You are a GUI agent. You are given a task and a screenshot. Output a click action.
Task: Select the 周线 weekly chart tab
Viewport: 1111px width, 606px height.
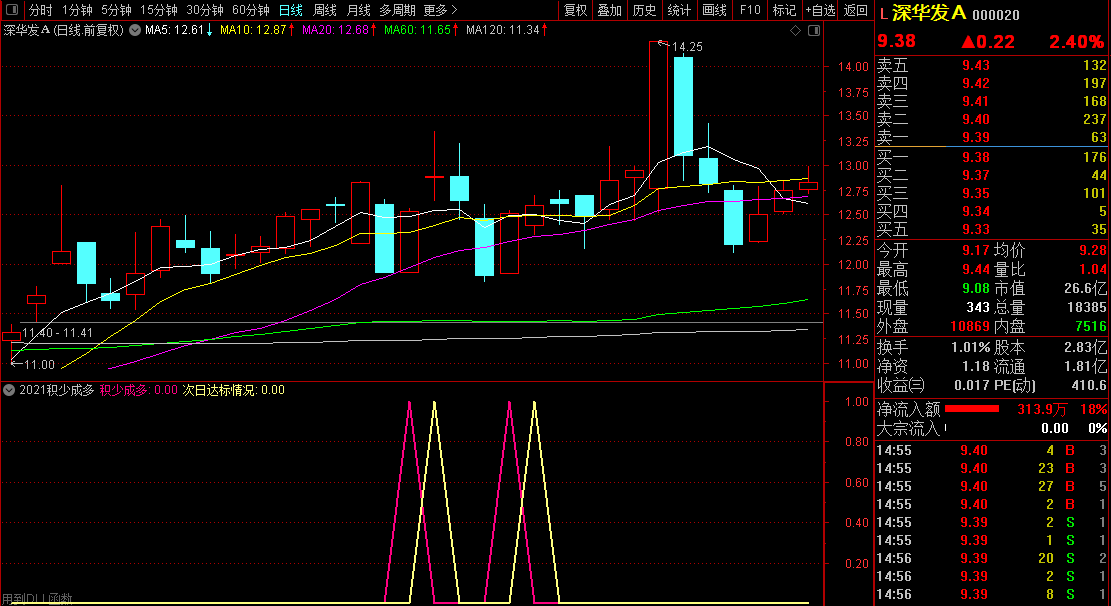point(325,10)
